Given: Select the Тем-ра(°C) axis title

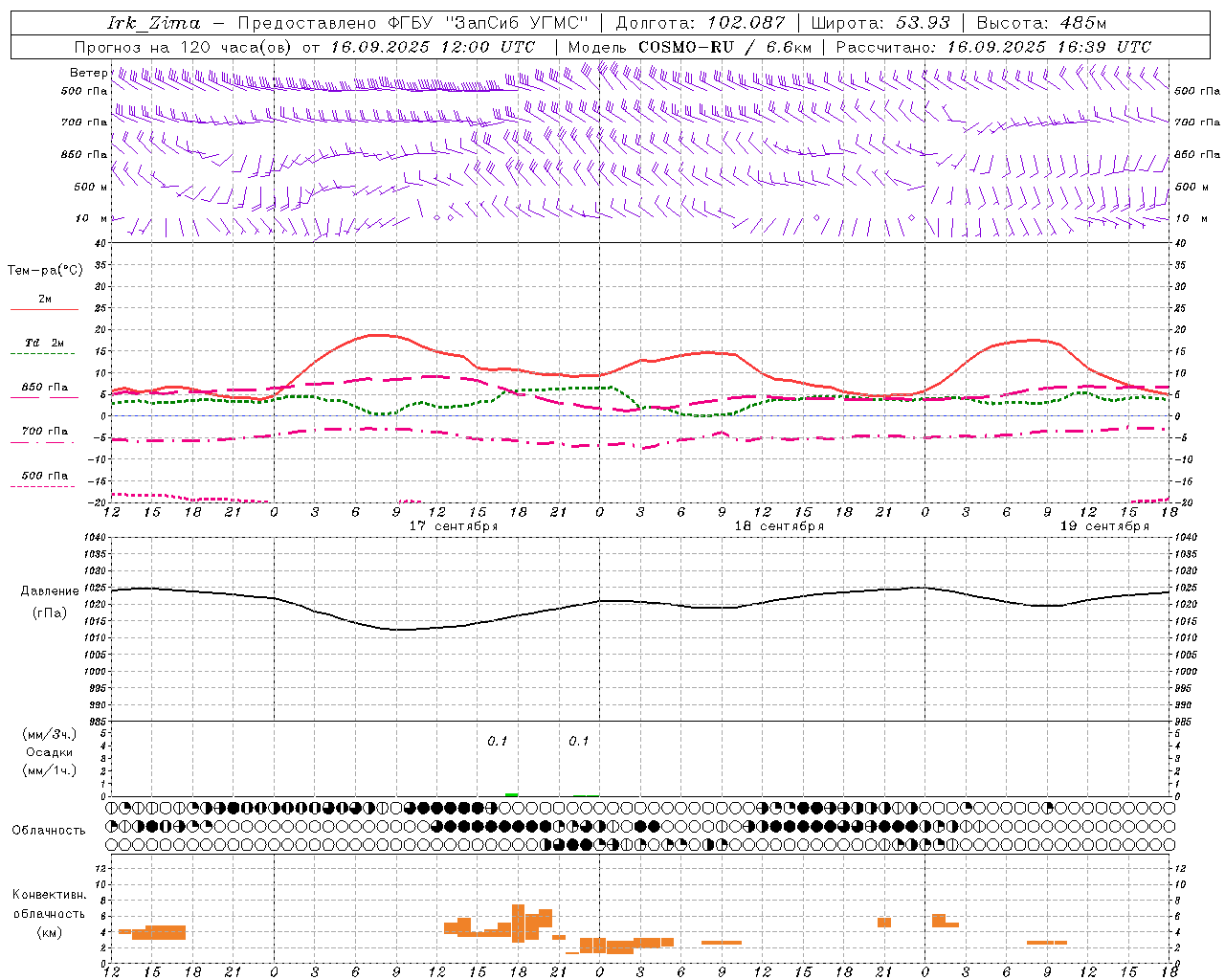Looking at the screenshot, I should click(45, 271).
